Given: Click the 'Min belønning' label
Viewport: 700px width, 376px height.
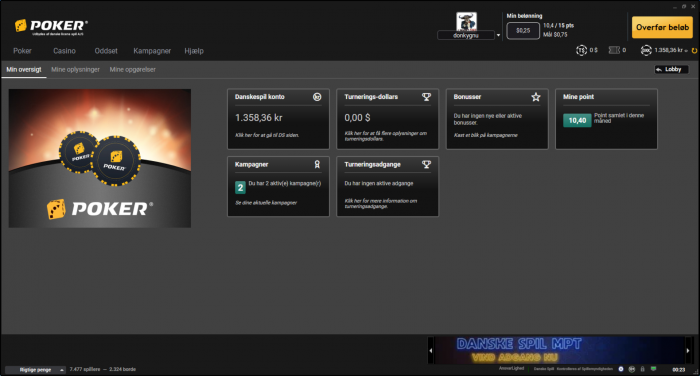Looking at the screenshot, I should click(x=524, y=16).
